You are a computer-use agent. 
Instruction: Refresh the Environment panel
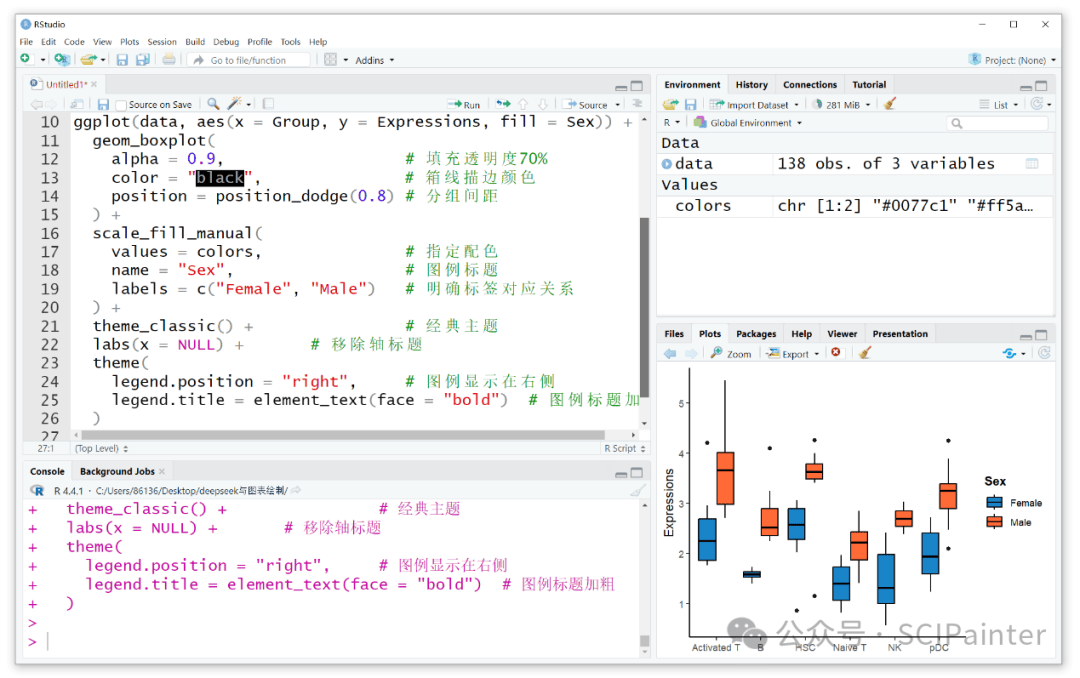(1037, 104)
